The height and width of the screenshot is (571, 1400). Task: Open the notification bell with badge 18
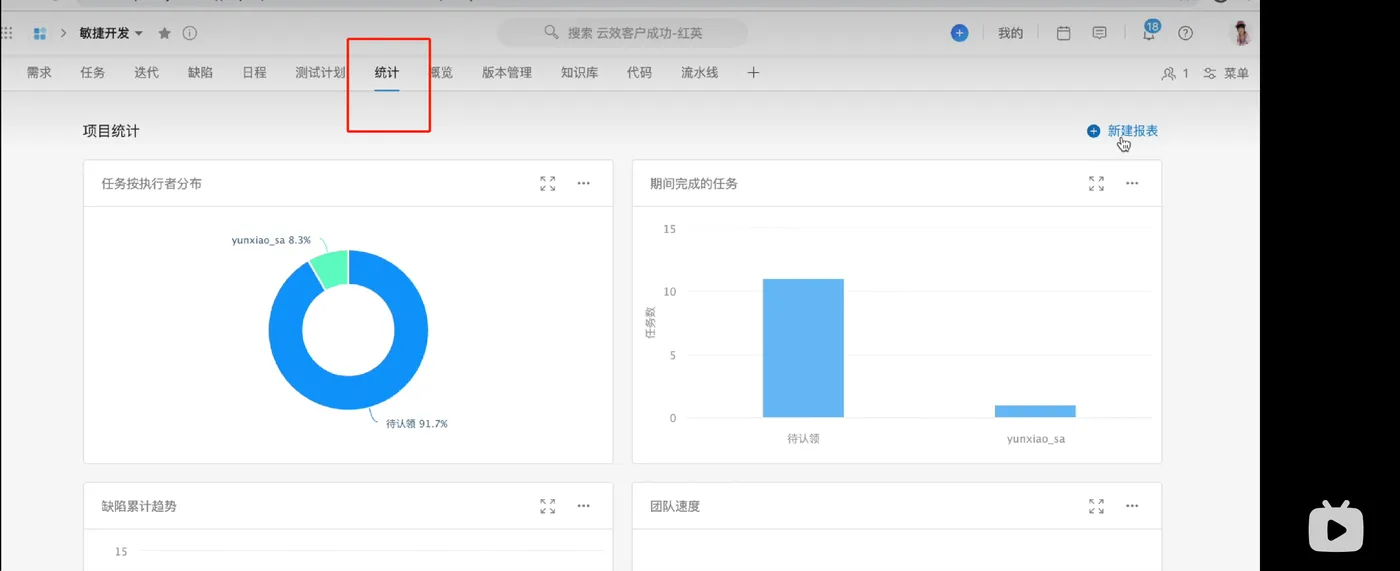1149,31
